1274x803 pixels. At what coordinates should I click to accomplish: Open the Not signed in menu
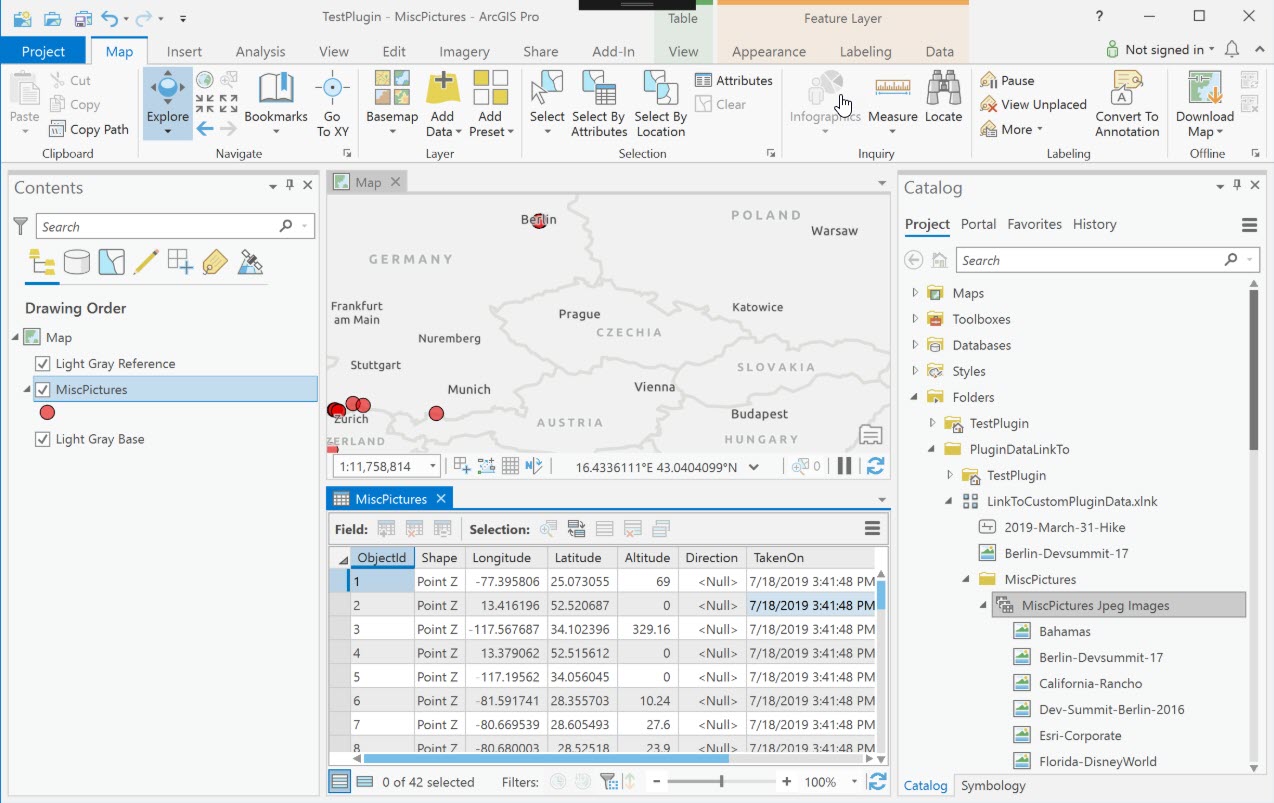[1160, 49]
